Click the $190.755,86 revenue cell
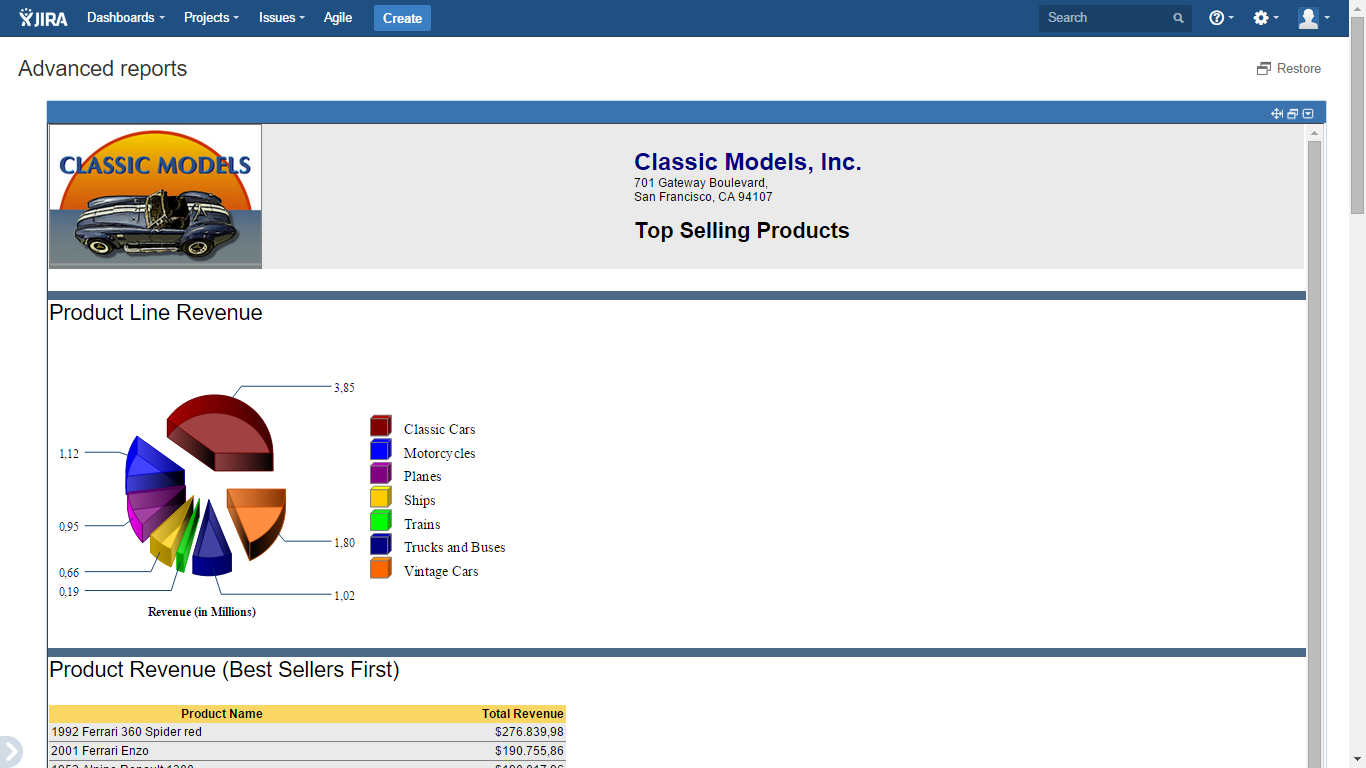This screenshot has width=1366, height=768. (529, 751)
